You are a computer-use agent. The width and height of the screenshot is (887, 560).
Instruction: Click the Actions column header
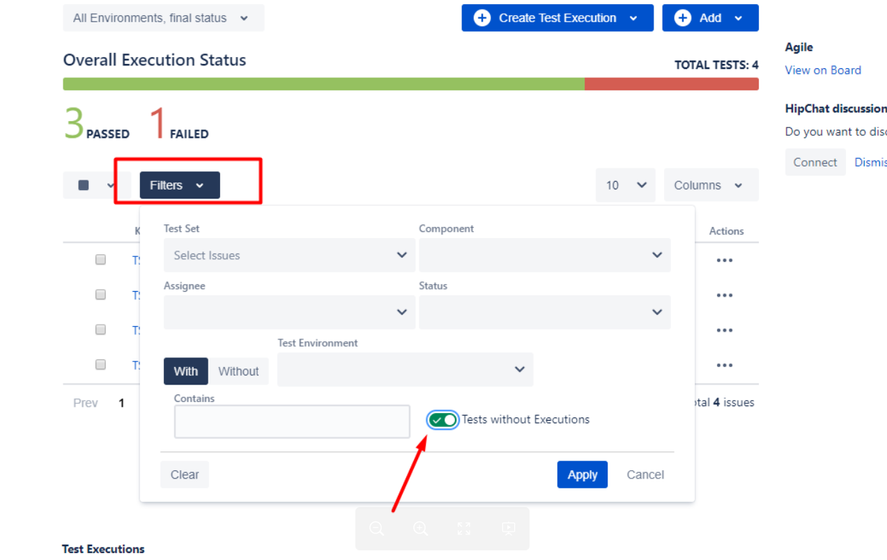tap(726, 231)
